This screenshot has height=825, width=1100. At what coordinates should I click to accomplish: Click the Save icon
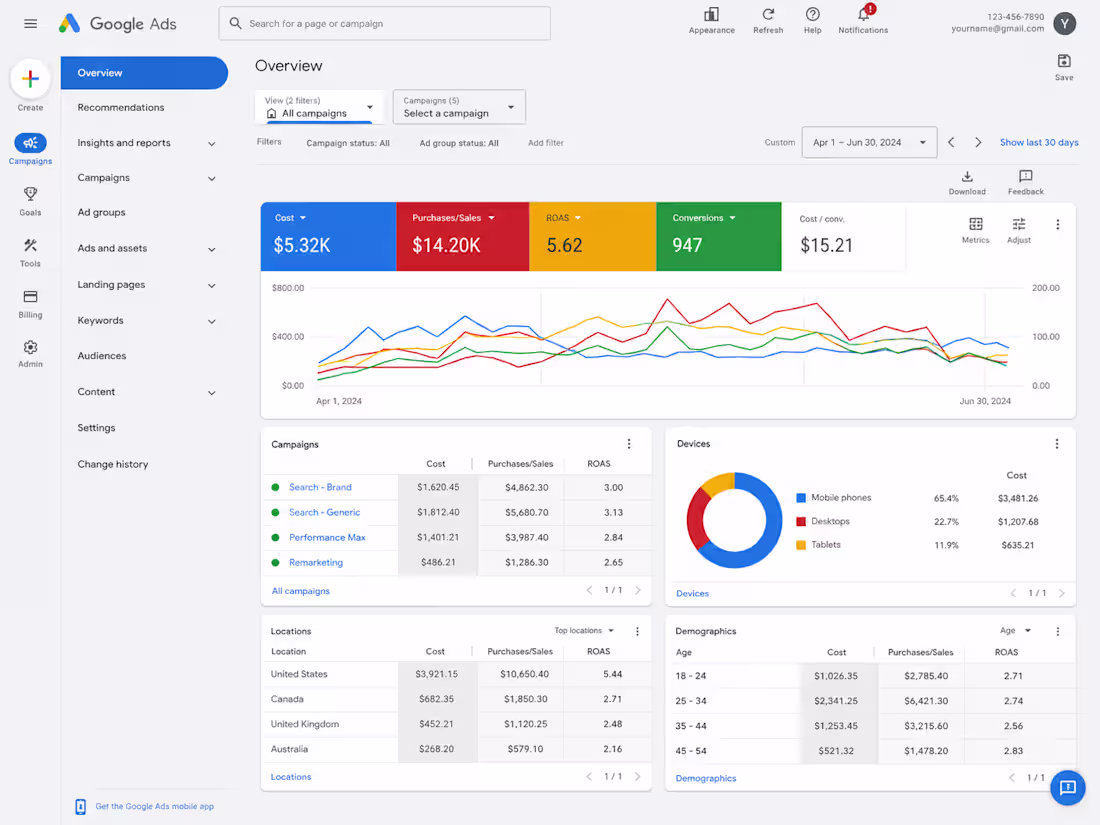pos(1064,61)
